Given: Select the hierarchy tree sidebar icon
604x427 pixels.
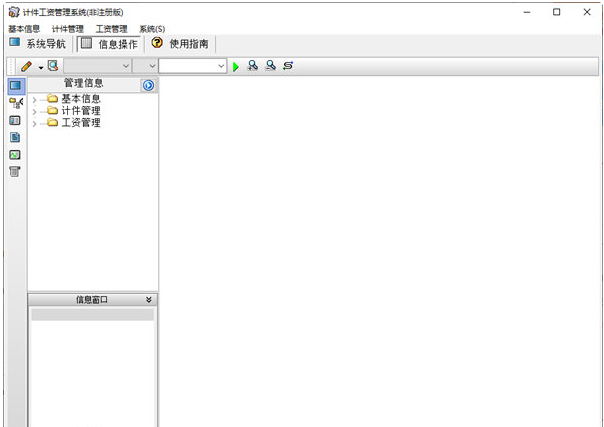Looking at the screenshot, I should pyautogui.click(x=15, y=103).
